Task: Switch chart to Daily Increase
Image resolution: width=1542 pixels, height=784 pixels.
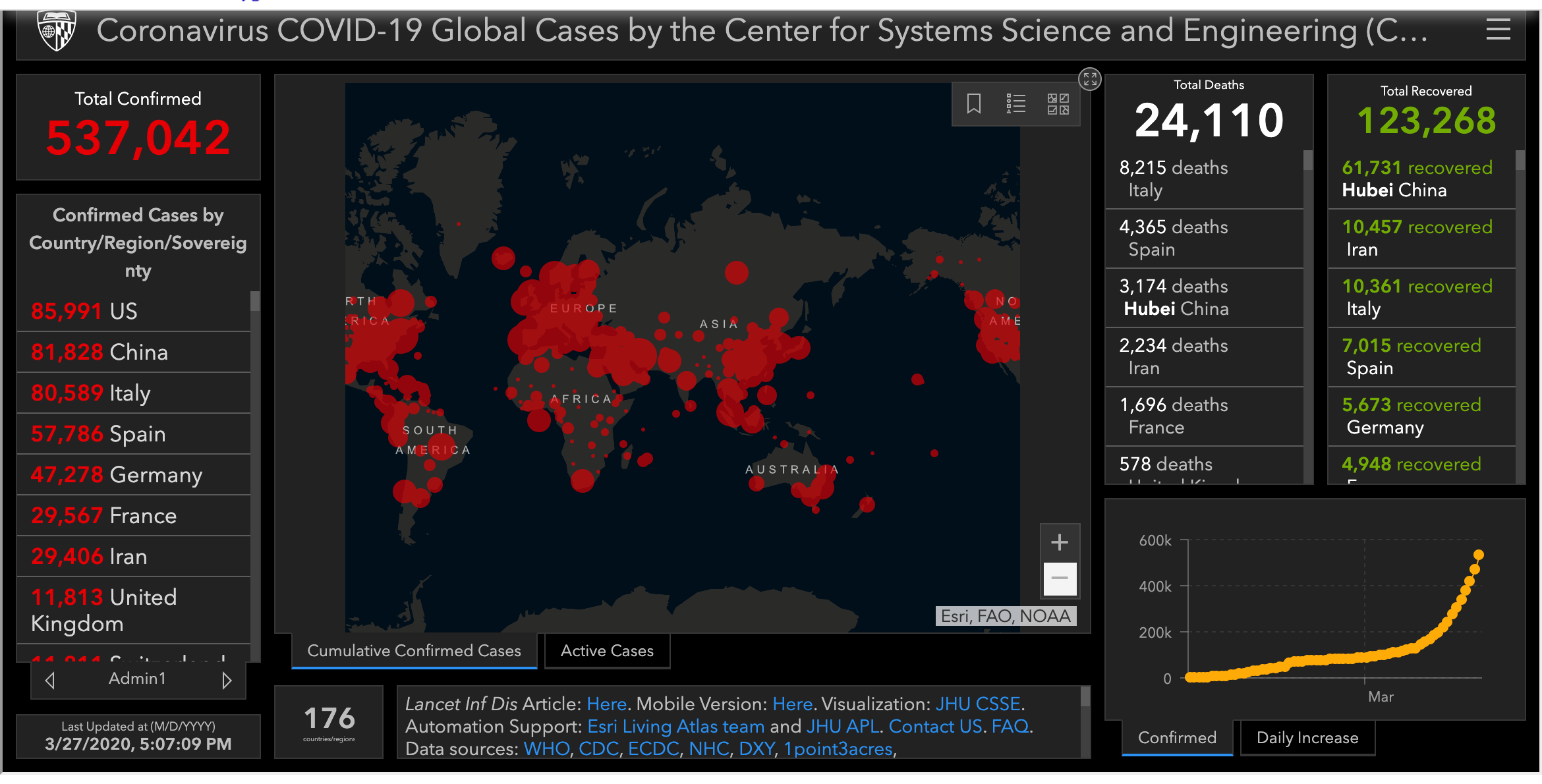Action: tap(1307, 738)
